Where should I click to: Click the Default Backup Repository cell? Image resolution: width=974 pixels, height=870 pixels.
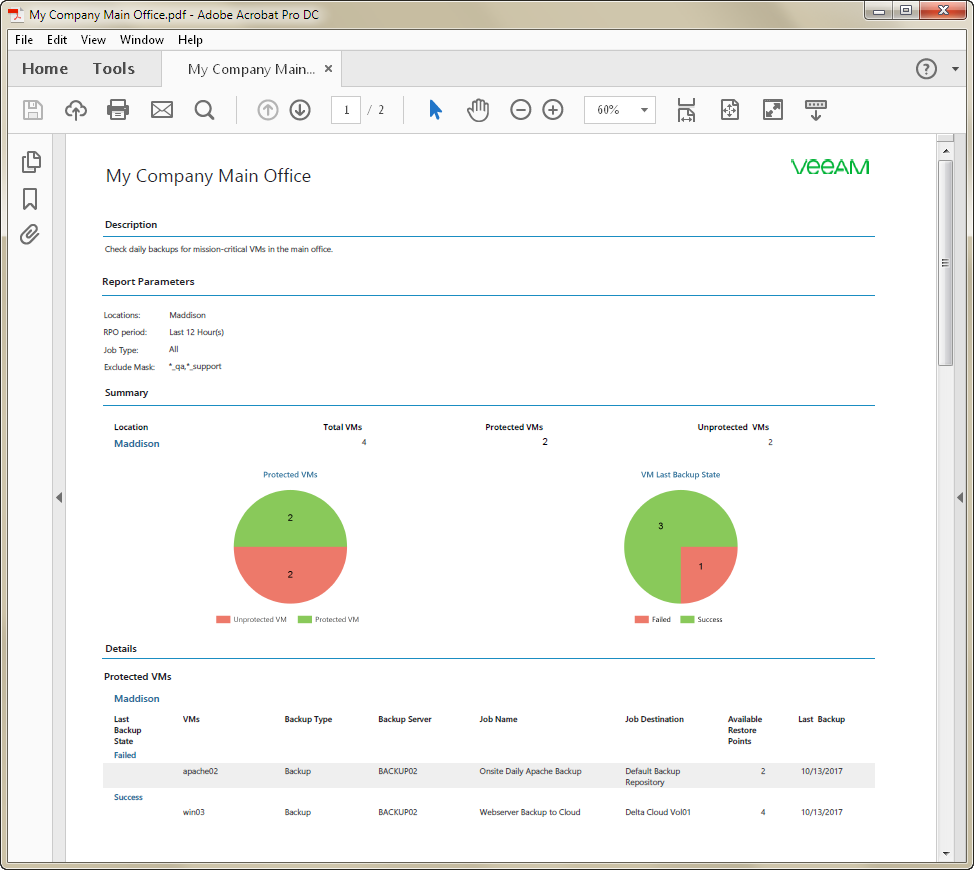point(653,776)
